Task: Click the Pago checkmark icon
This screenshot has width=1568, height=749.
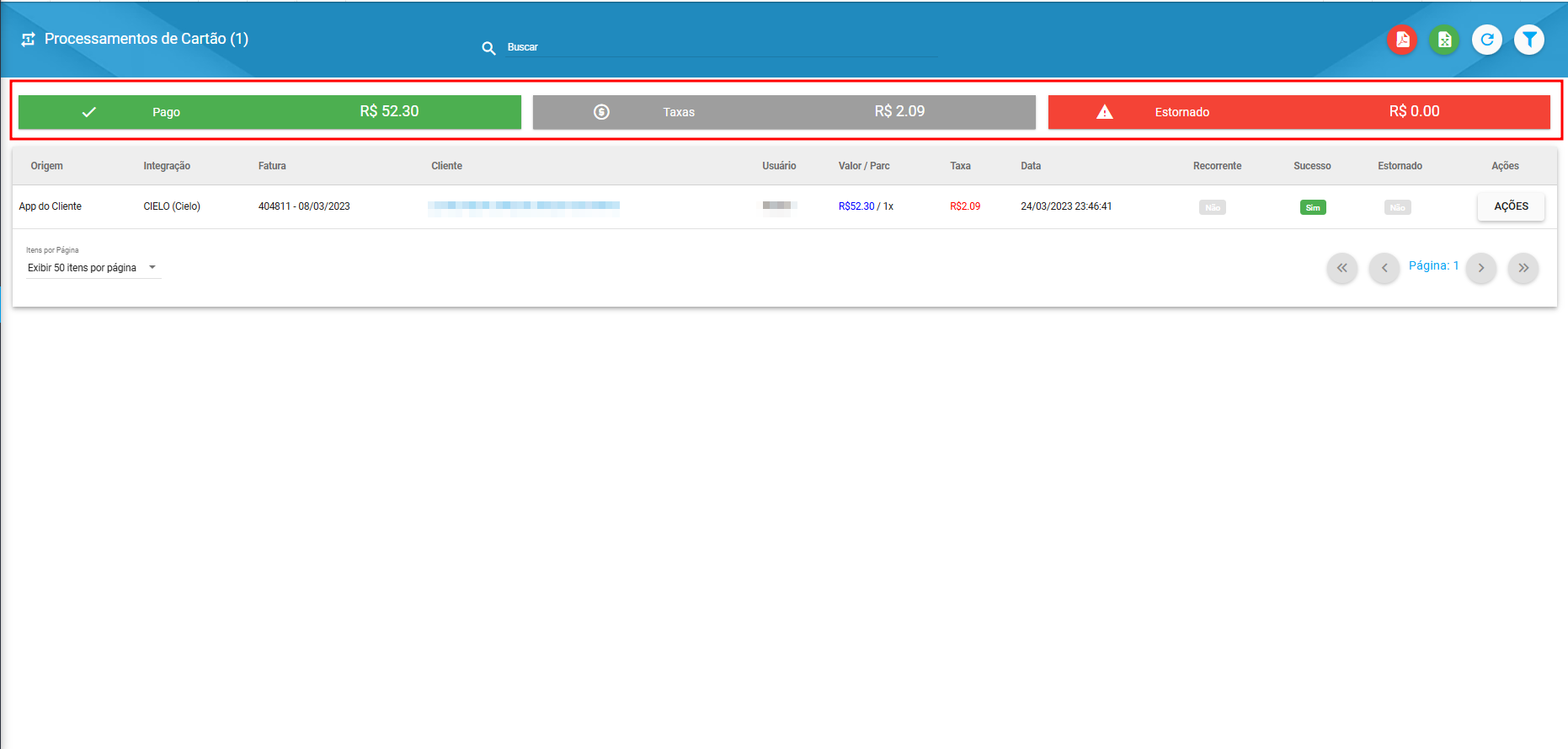Action: pos(88,112)
